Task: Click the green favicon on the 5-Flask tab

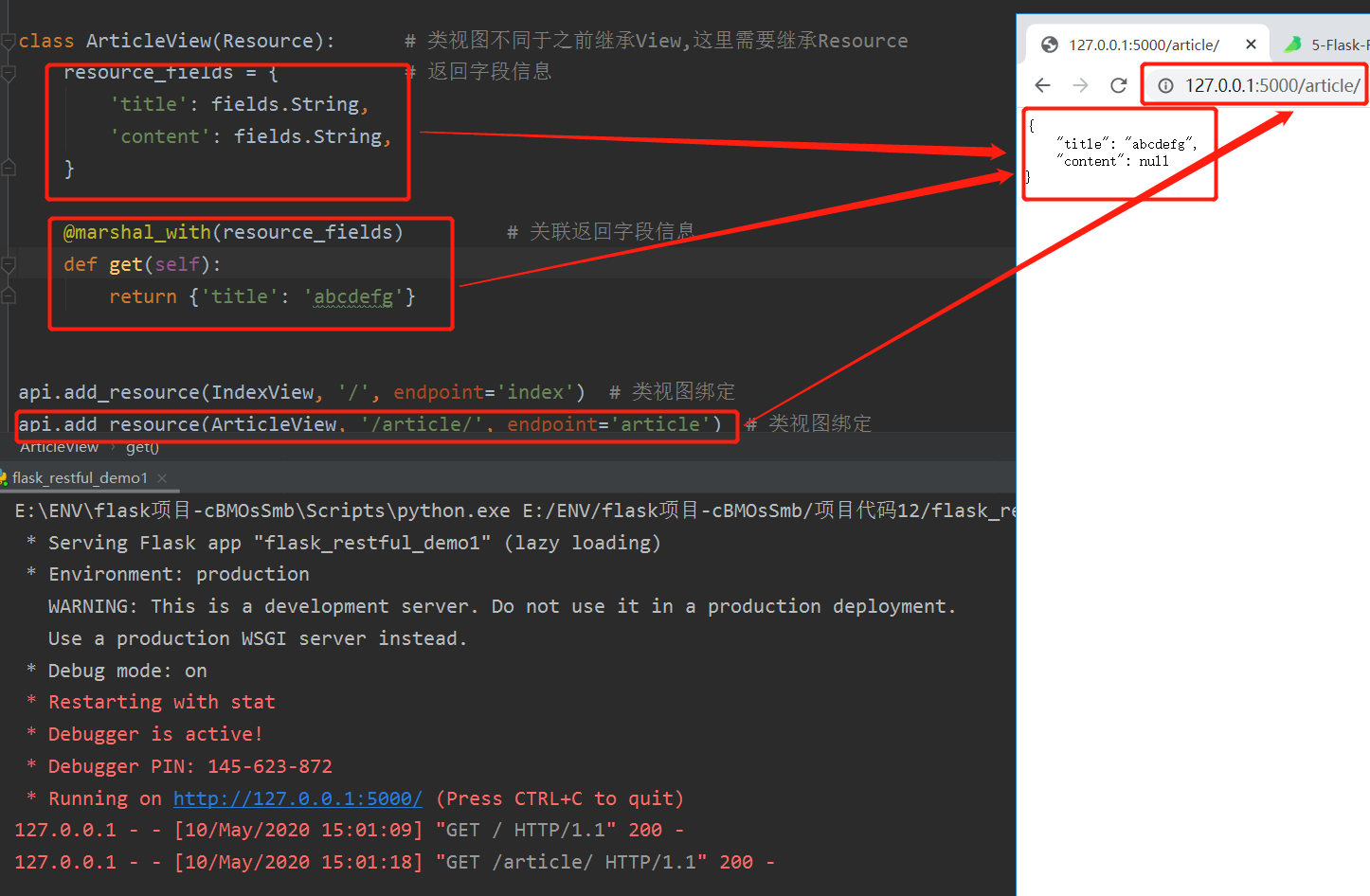Action: [1292, 44]
